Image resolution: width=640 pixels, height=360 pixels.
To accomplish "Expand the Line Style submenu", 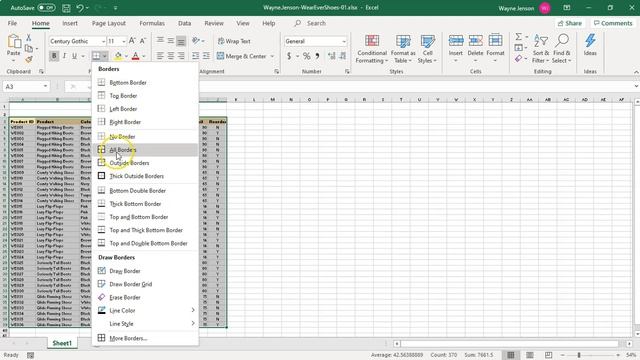I will click(193, 323).
